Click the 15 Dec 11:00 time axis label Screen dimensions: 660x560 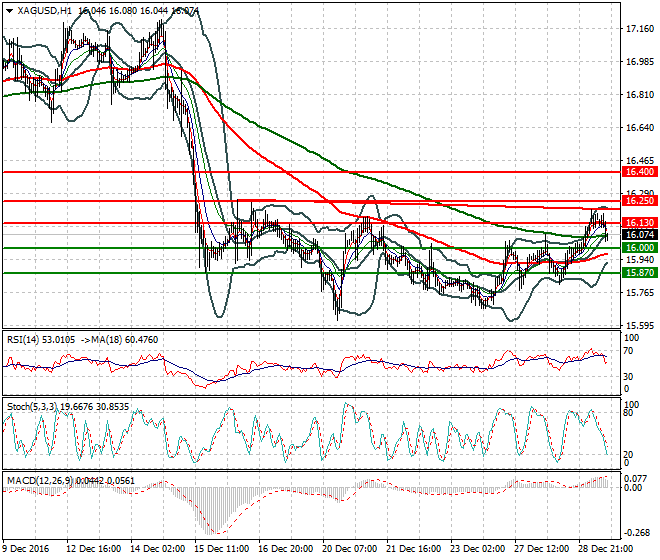[221, 549]
